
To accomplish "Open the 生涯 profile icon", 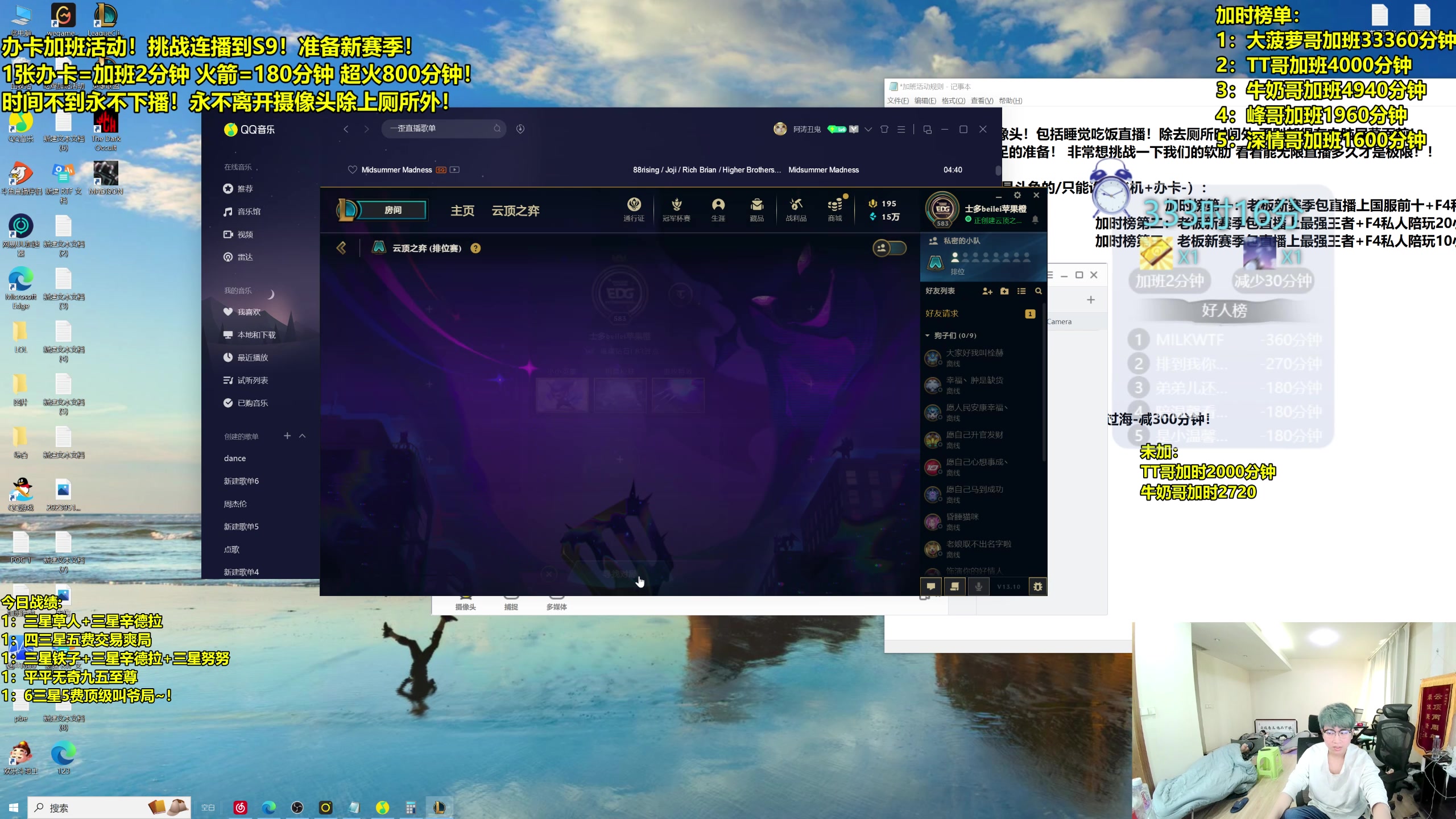I will (718, 209).
